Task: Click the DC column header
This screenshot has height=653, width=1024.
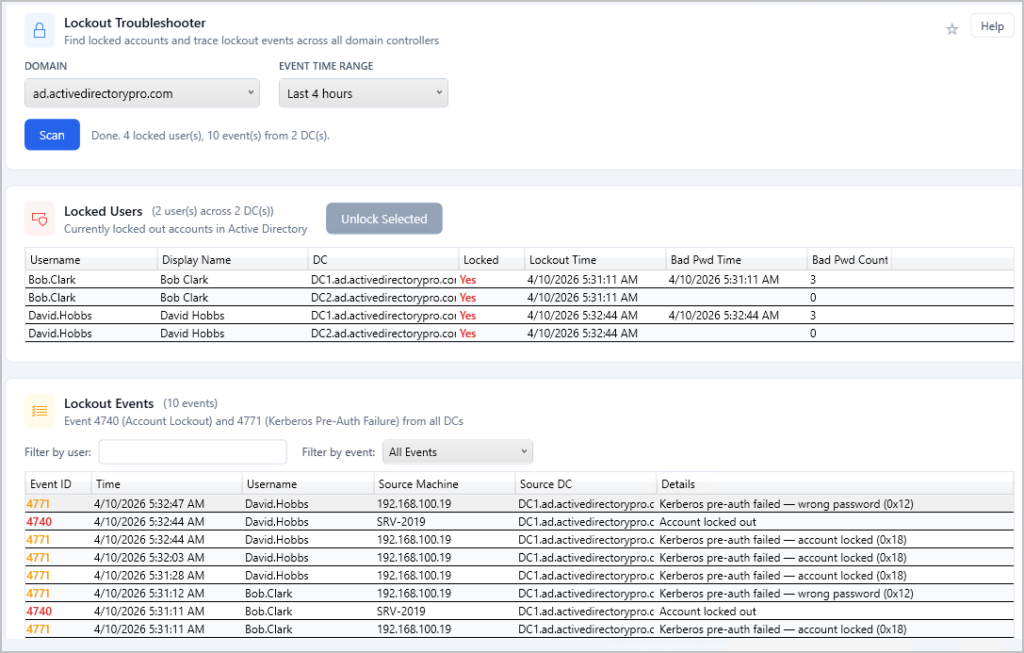Action: coord(383,260)
